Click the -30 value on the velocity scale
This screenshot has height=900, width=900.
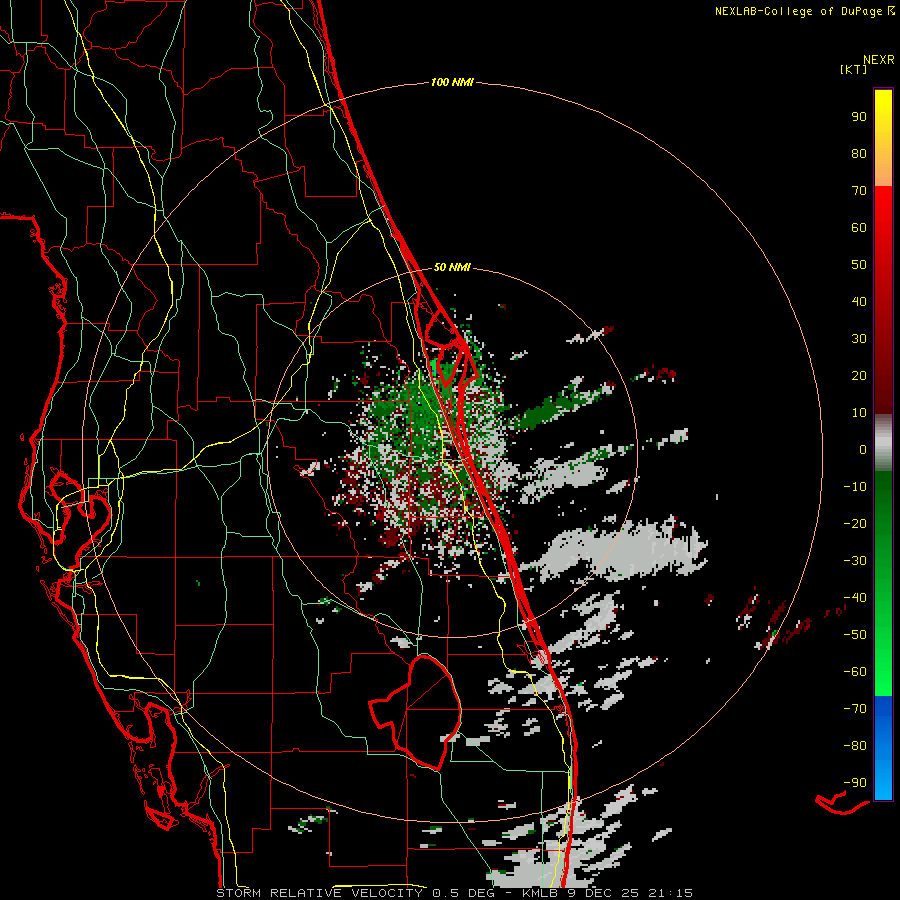click(x=855, y=561)
